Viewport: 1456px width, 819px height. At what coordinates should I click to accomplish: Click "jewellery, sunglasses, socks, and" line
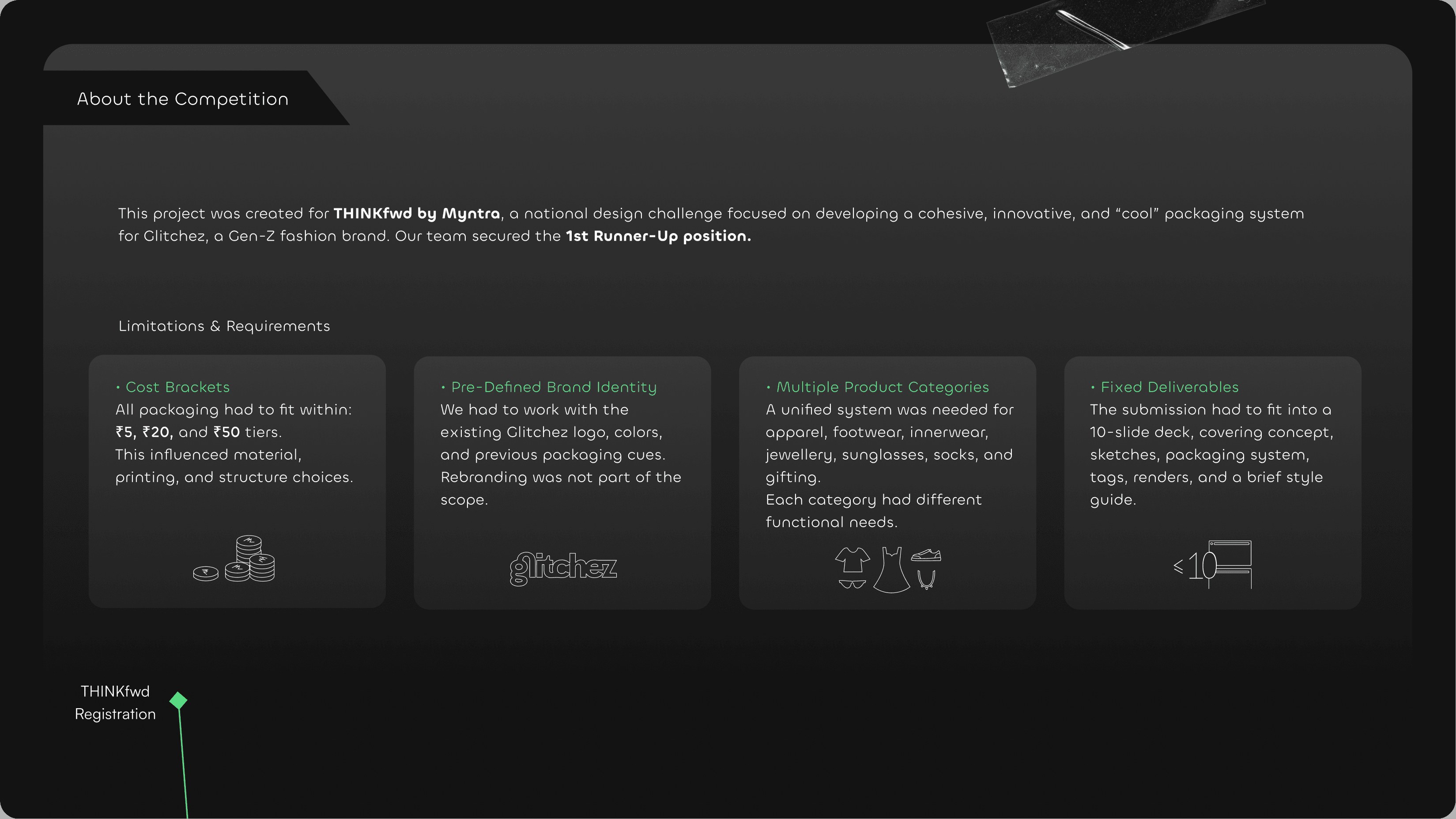click(889, 455)
